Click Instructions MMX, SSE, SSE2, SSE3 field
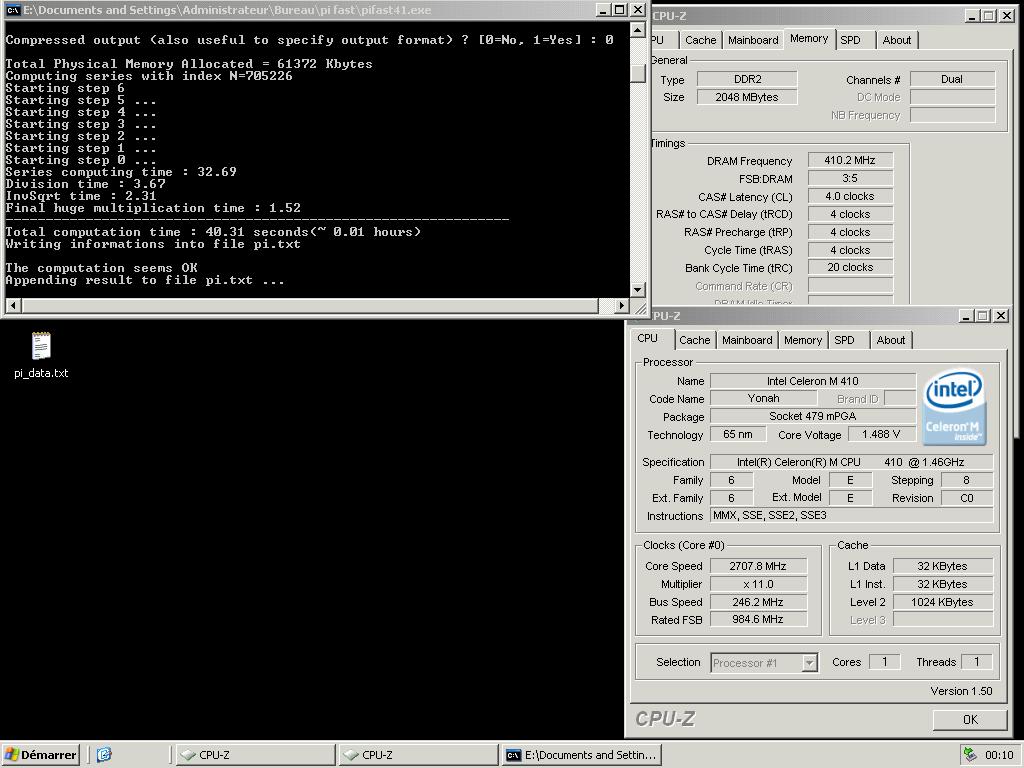 coord(852,516)
